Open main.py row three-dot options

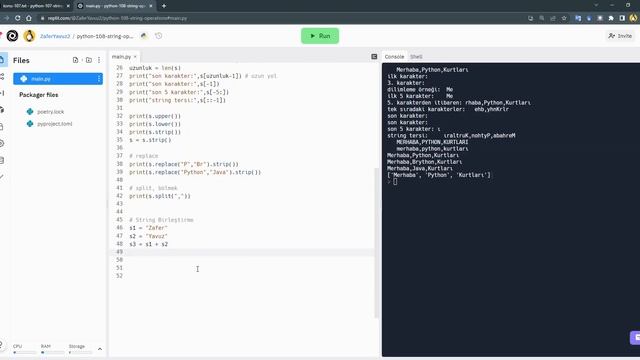(99, 79)
